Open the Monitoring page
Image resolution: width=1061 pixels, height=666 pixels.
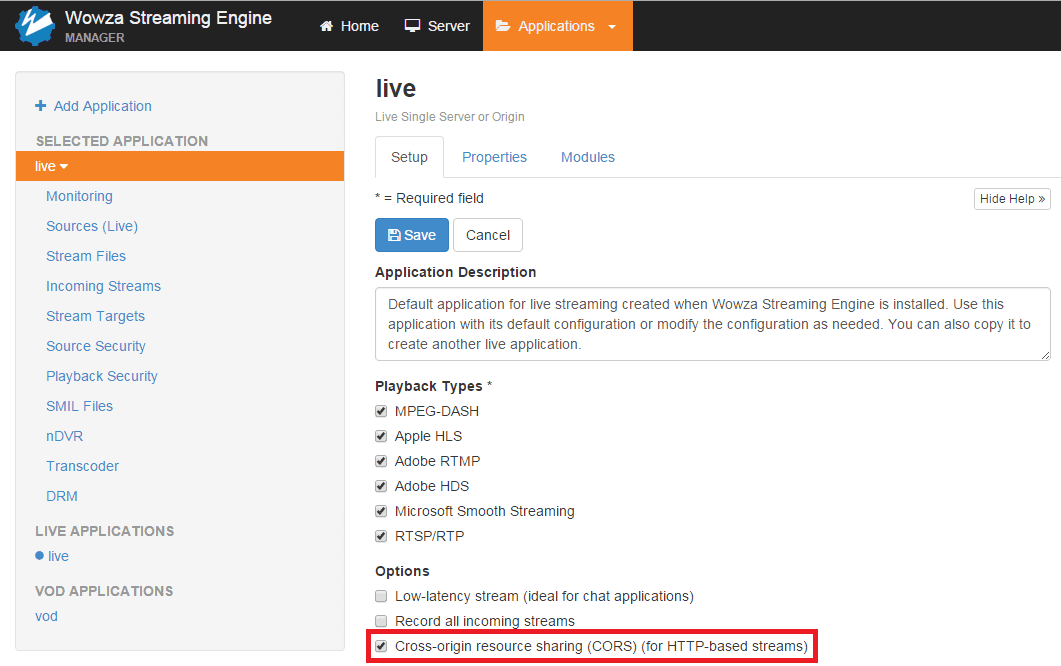[79, 196]
